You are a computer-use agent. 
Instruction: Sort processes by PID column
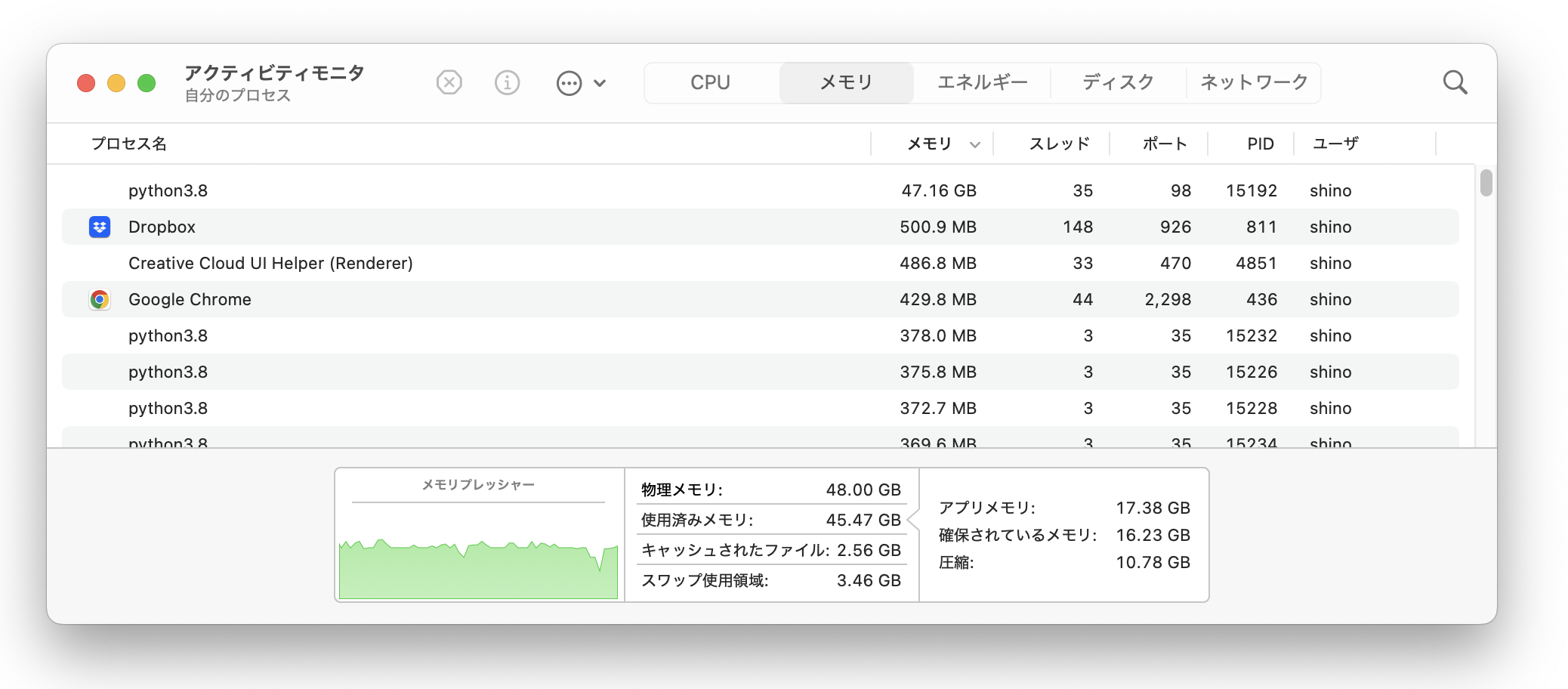(1260, 144)
